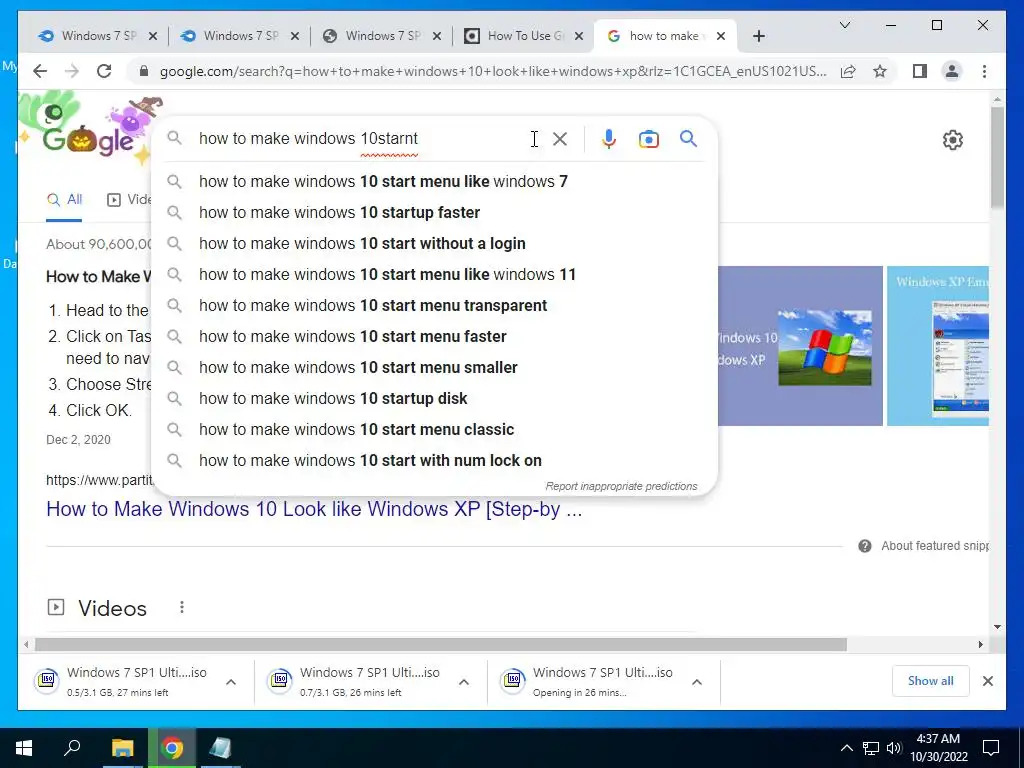1024x768 pixels.
Task: Expand options for first ISO download
Action: click(231, 682)
